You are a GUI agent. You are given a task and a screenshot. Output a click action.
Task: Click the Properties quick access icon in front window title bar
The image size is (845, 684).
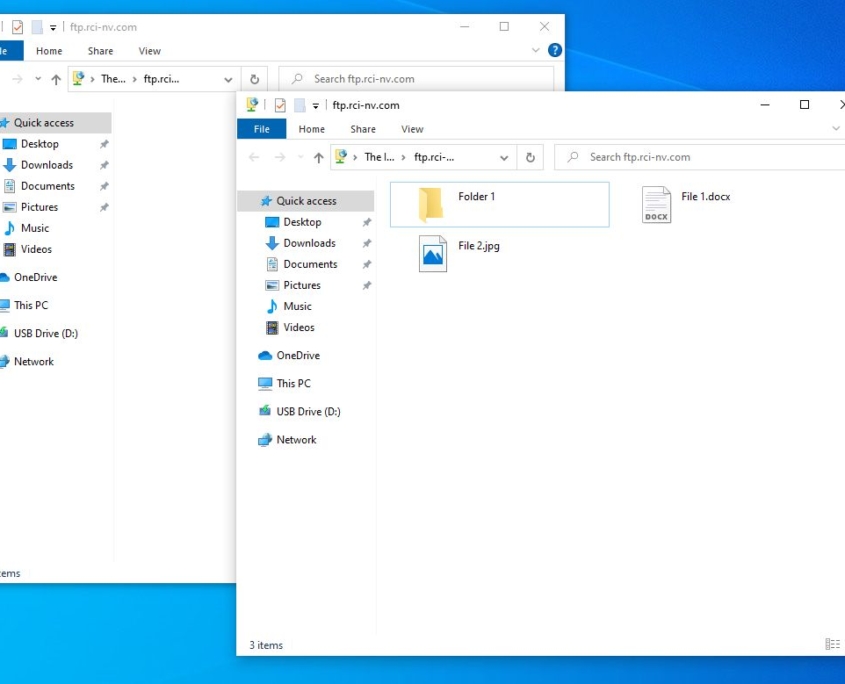(280, 105)
